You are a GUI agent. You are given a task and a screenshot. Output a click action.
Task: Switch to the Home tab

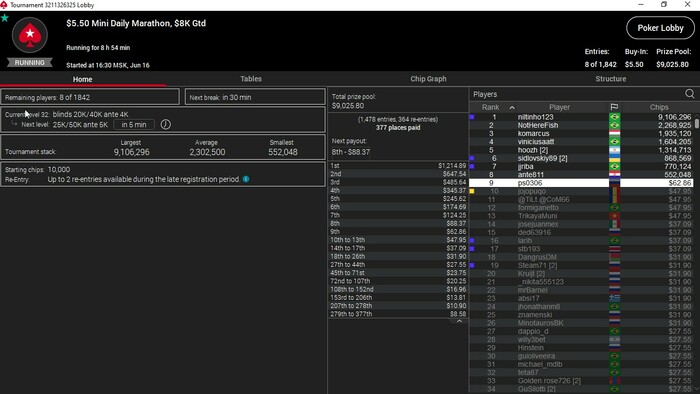pyautogui.click(x=83, y=79)
